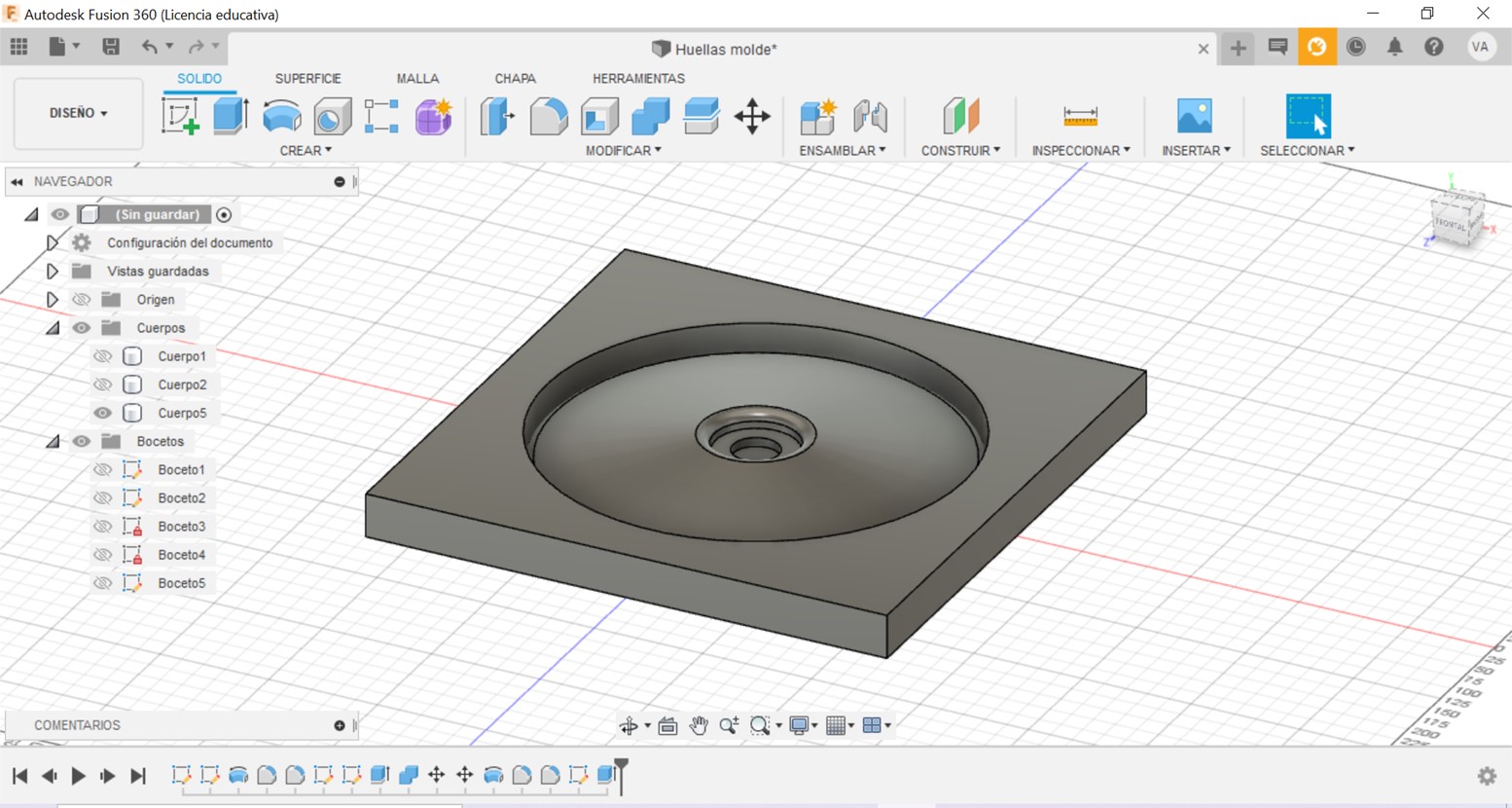Click the Redo arrow
Viewport: 1512px width, 808px height.
(x=196, y=46)
